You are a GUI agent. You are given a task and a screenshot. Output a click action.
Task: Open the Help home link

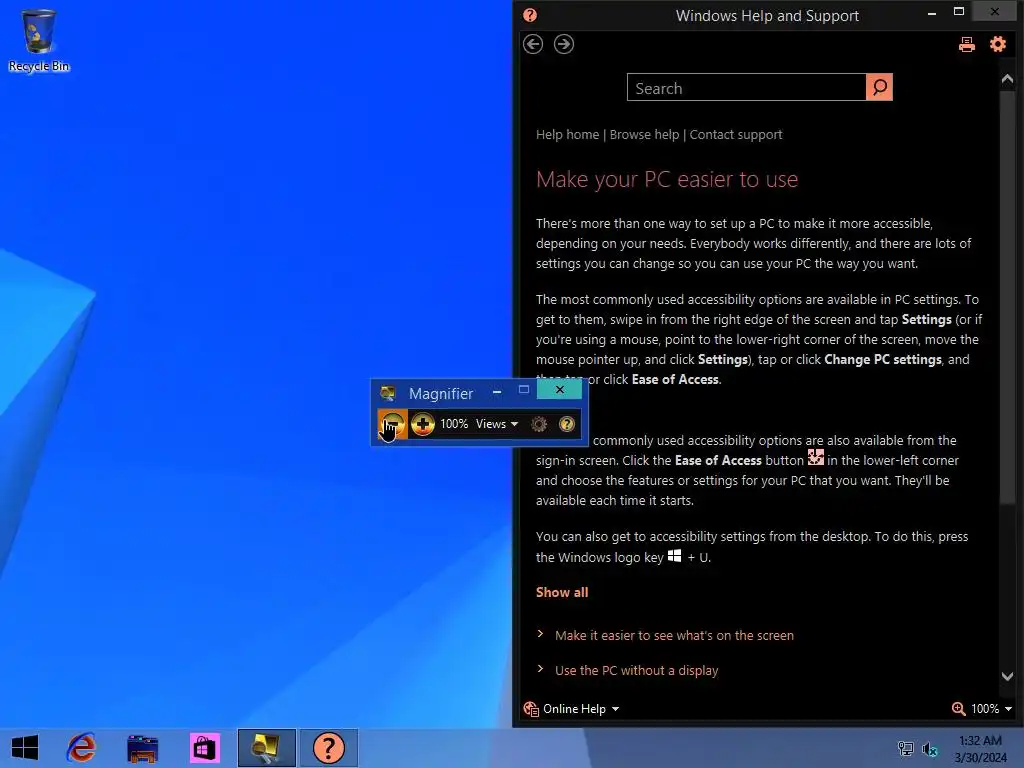pos(568,135)
